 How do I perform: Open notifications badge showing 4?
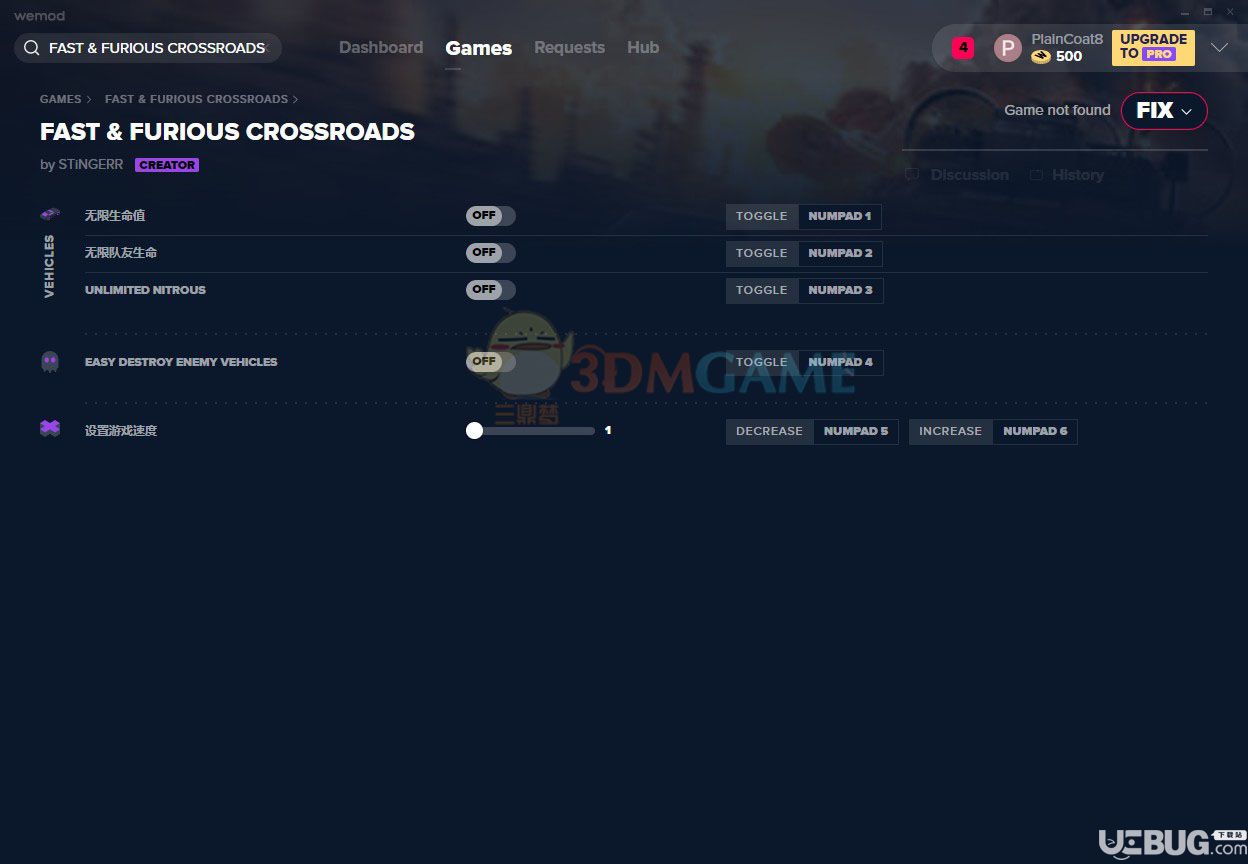click(963, 47)
